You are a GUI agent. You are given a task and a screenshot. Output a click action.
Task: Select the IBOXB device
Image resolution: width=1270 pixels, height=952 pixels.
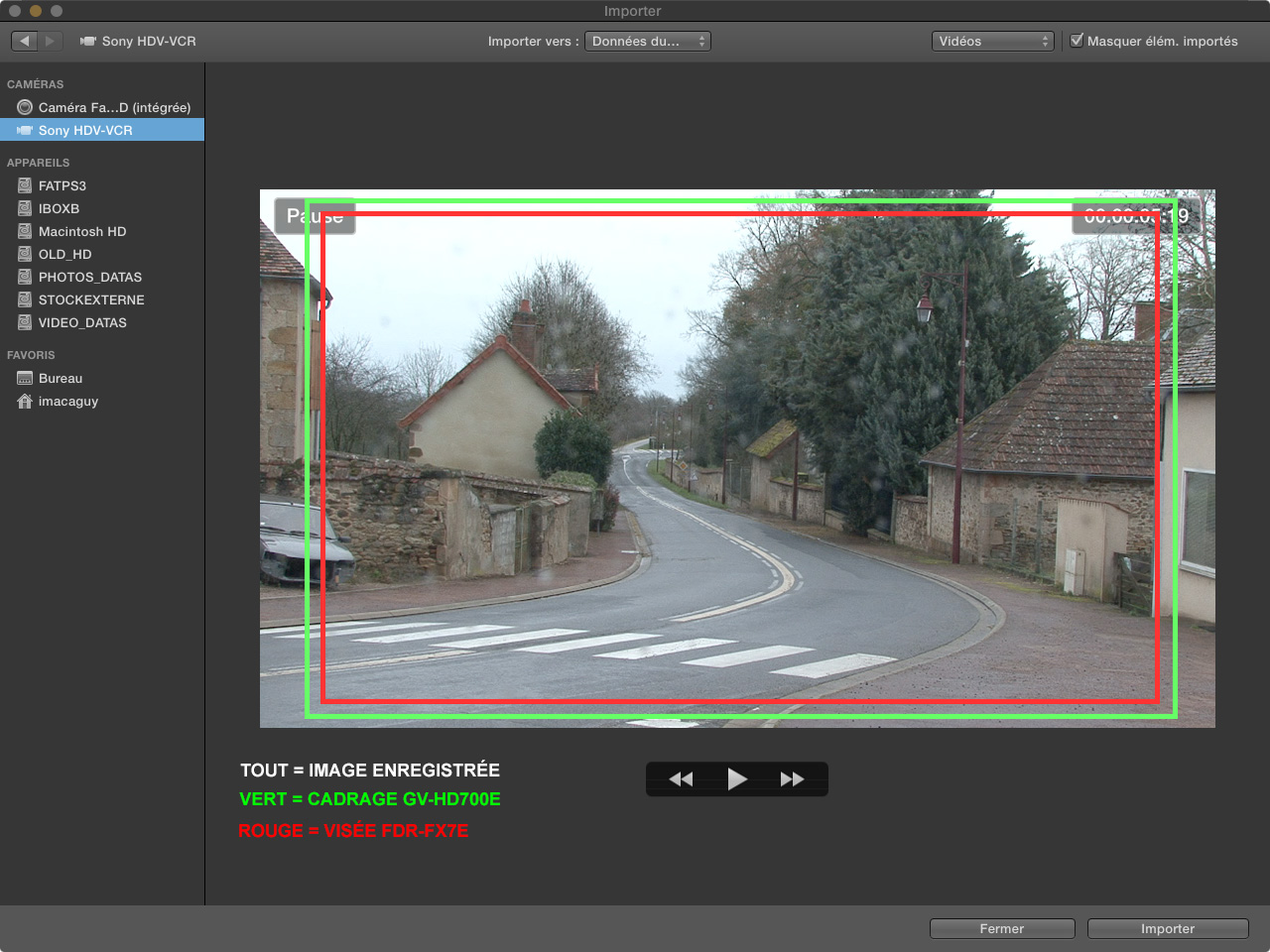pyautogui.click(x=59, y=208)
